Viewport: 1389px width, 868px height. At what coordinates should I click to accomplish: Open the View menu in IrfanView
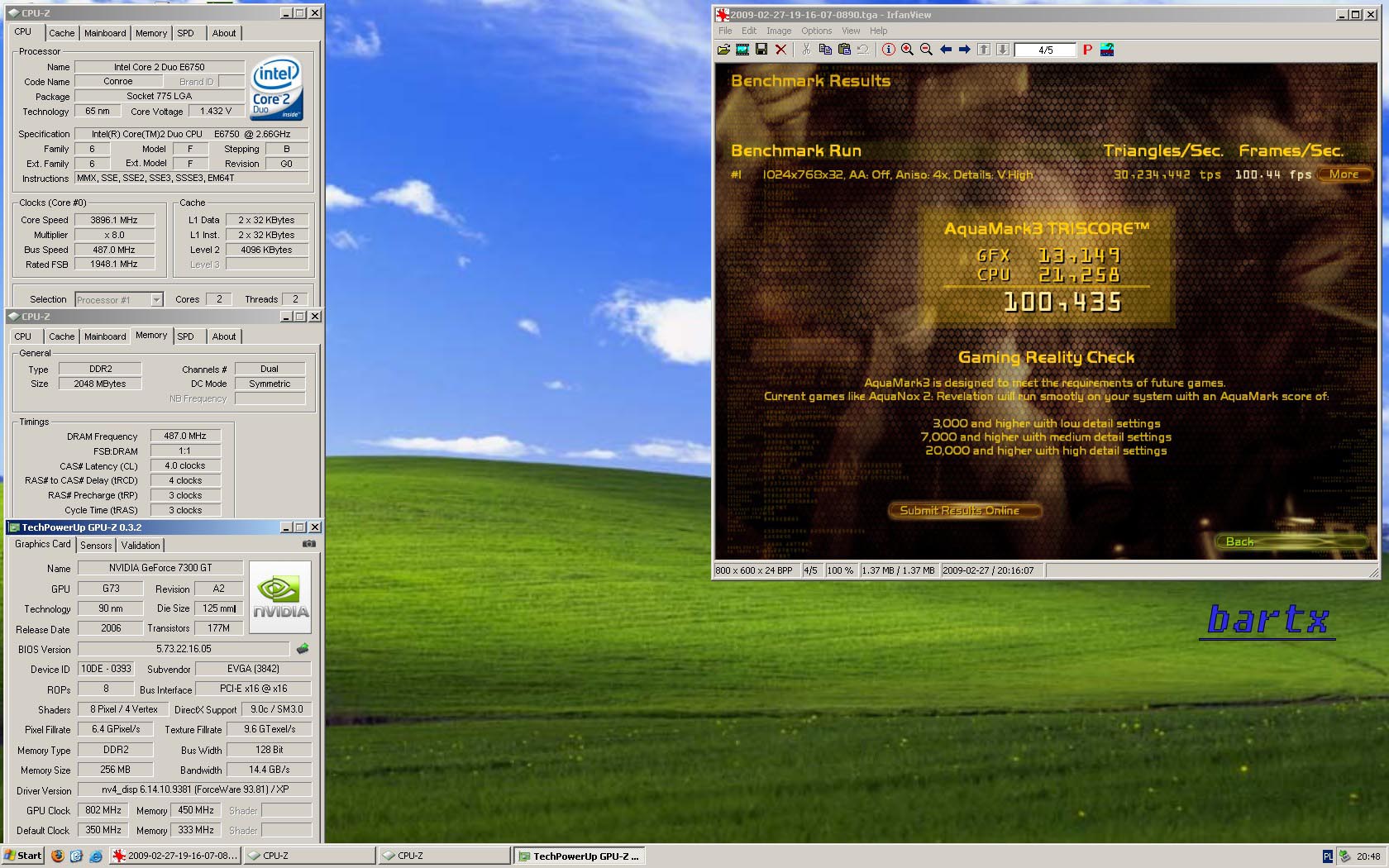[851, 31]
